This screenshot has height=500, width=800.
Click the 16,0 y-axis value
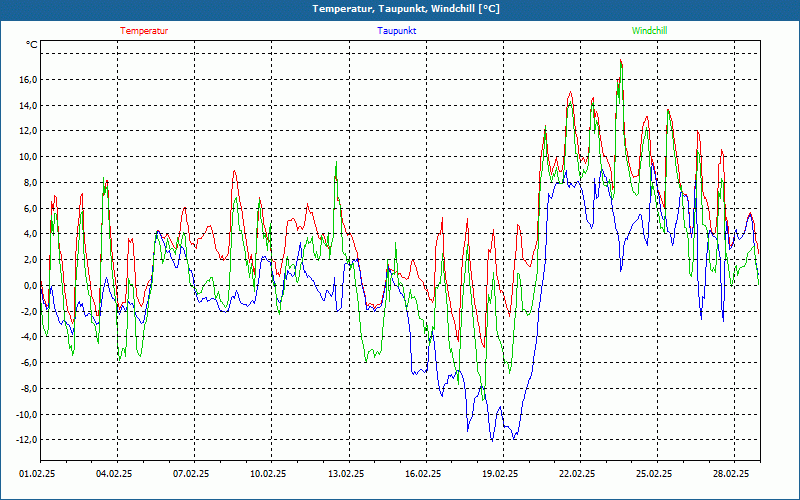click(x=28, y=80)
